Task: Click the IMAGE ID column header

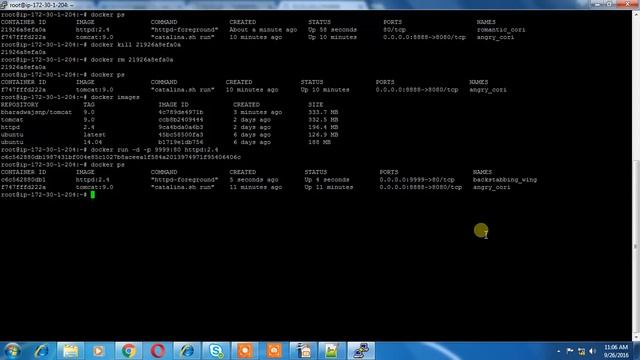Action: 173,104
